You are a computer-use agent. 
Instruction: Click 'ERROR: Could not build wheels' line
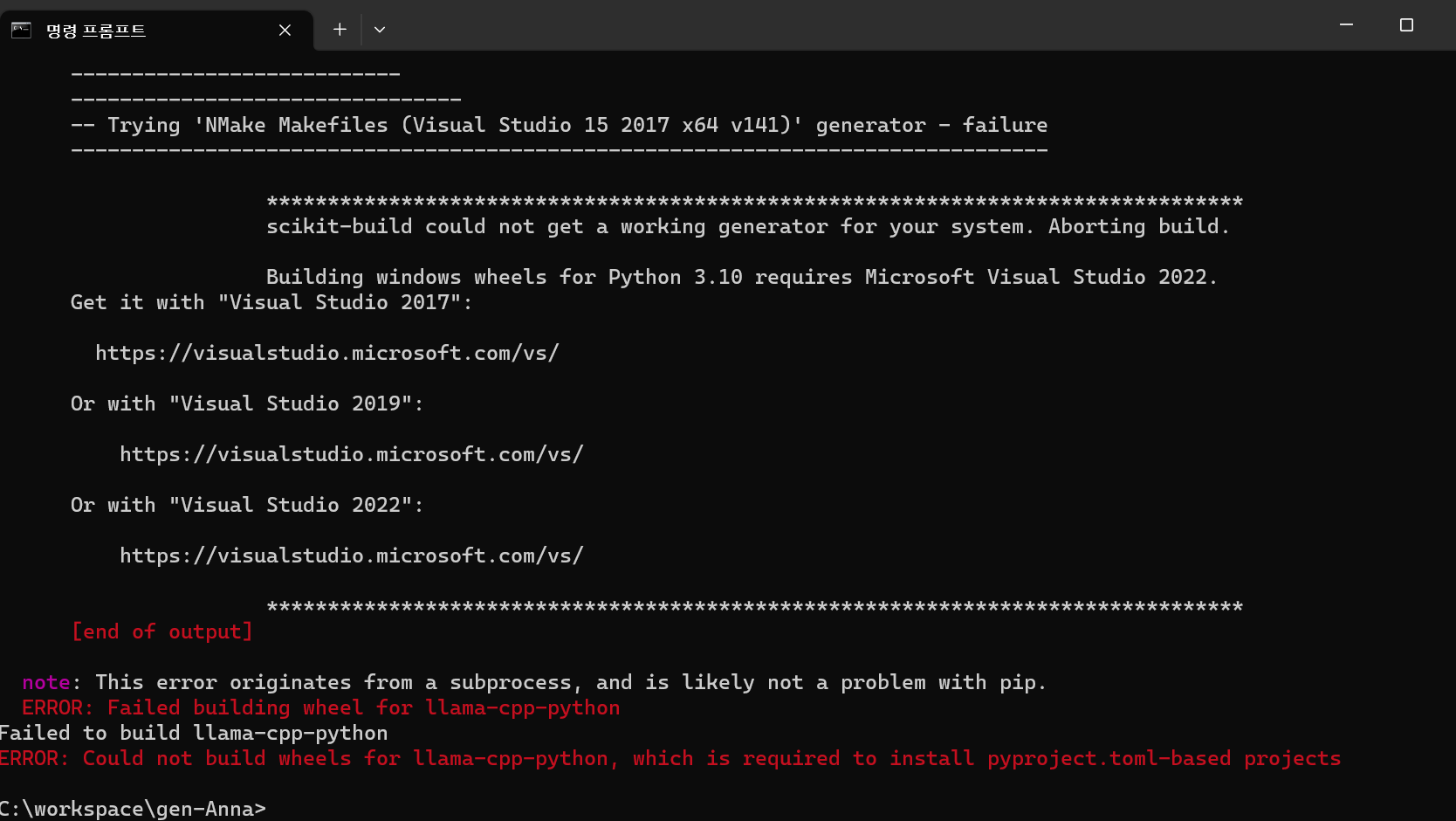pyautogui.click(x=670, y=758)
